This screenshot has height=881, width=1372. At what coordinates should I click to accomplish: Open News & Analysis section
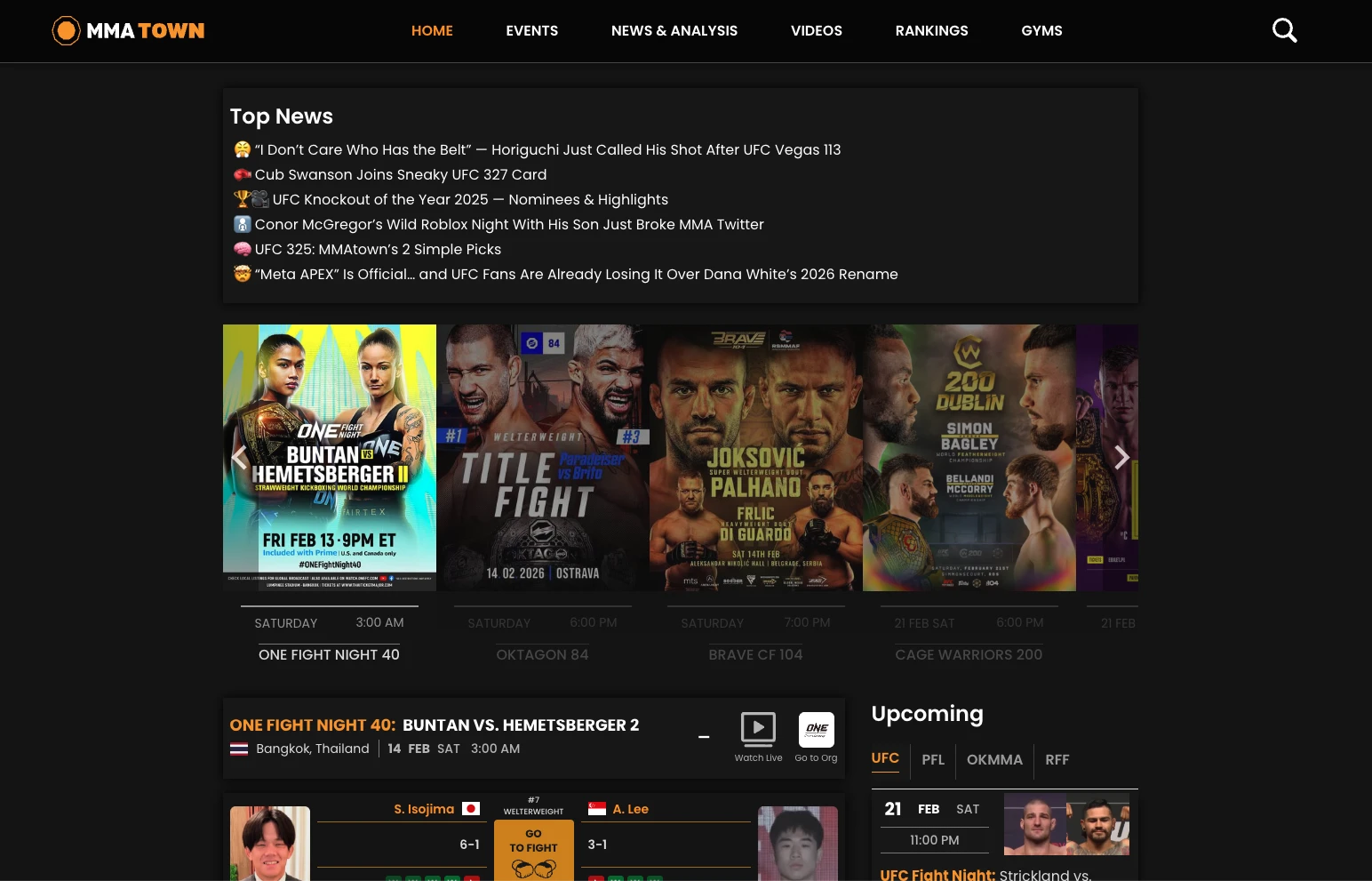pos(674,30)
